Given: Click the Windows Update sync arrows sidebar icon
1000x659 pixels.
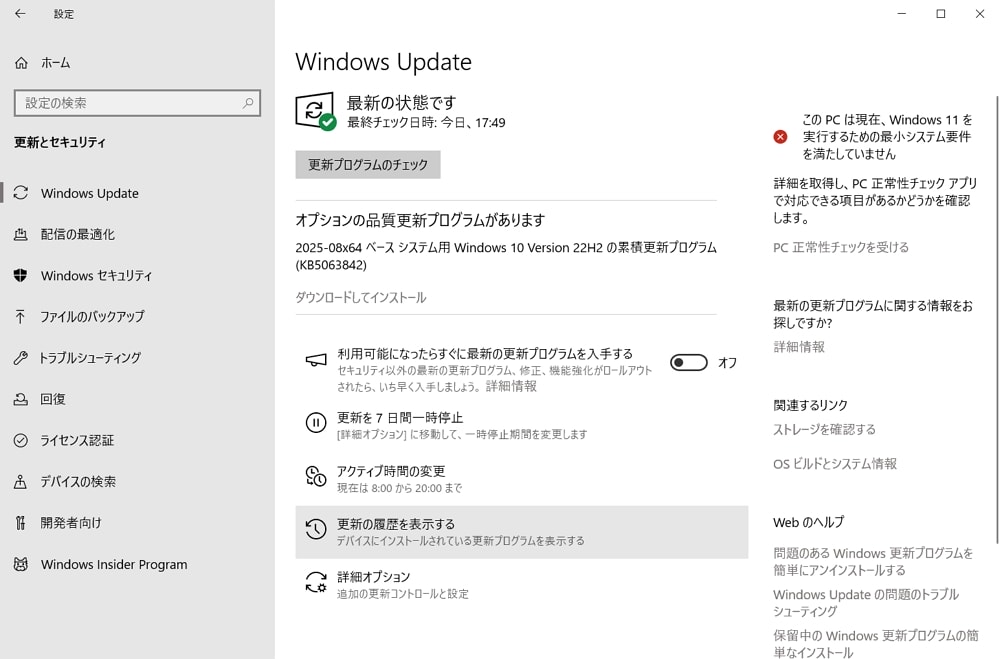Looking at the screenshot, I should point(20,193).
